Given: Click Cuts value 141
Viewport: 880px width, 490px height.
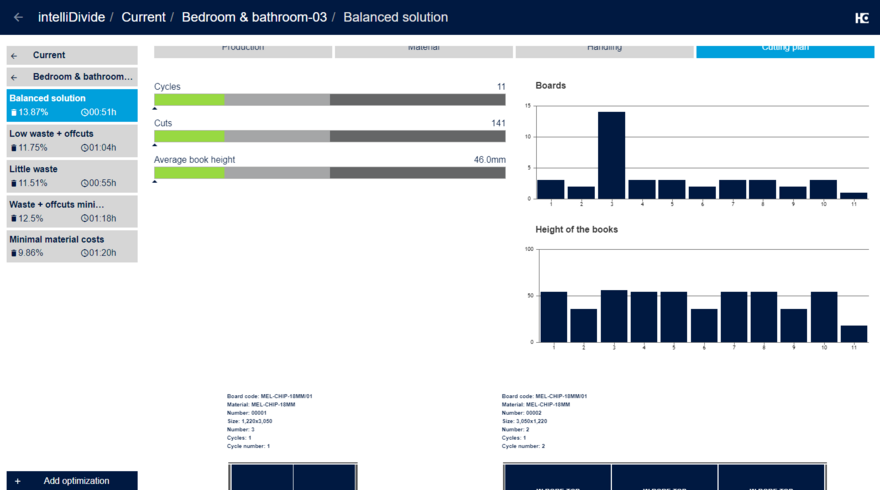Looking at the screenshot, I should click(498, 123).
